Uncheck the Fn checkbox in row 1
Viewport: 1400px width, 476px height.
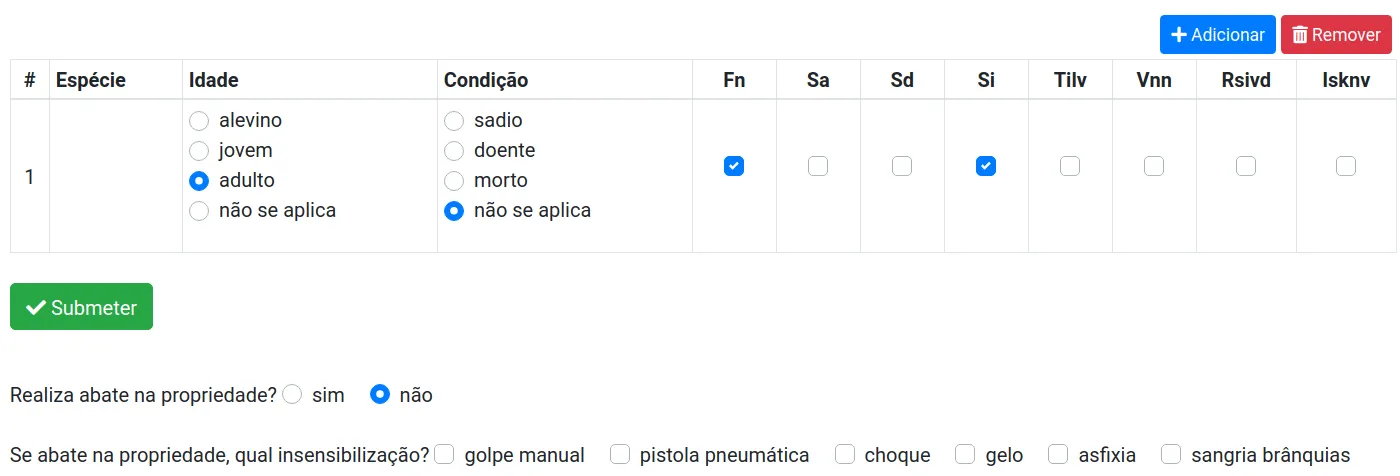(x=734, y=166)
